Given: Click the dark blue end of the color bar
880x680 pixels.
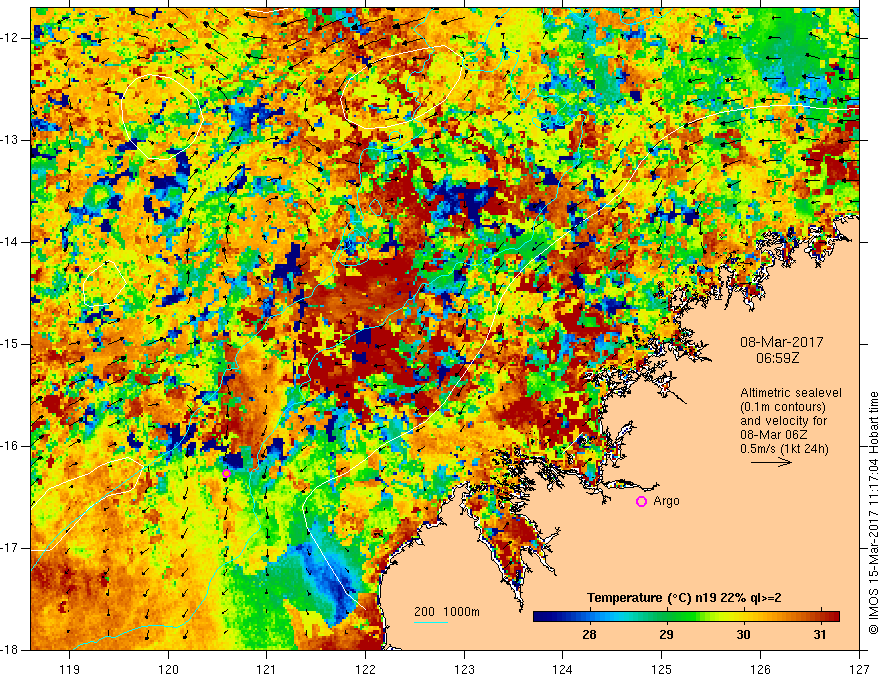Looking at the screenshot, I should (x=539, y=616).
